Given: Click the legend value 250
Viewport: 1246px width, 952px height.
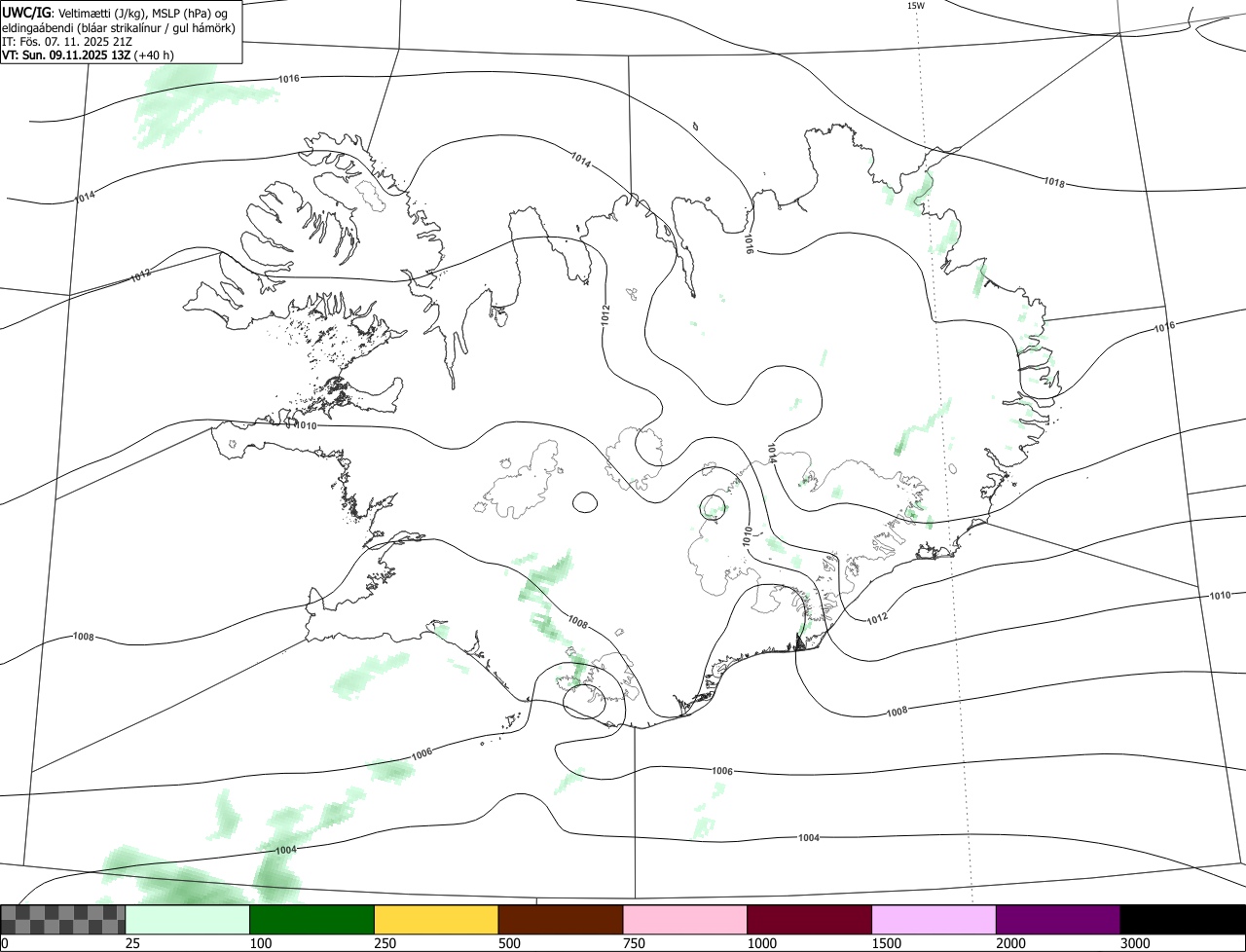Looking at the screenshot, I should pos(385,943).
